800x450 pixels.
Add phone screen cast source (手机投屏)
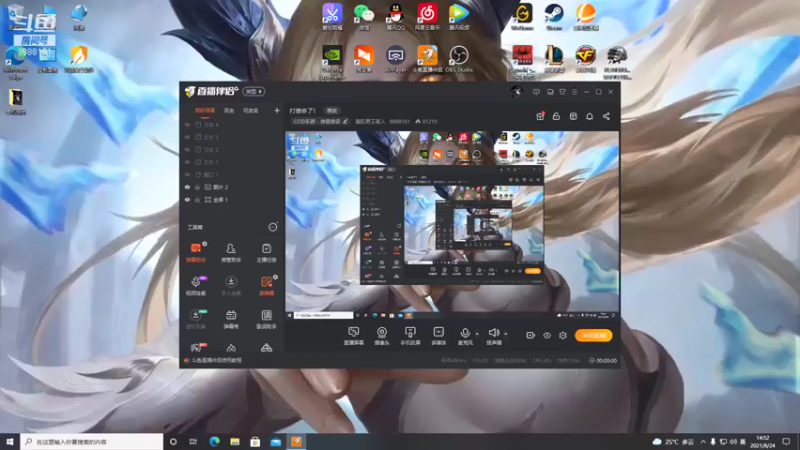coord(410,336)
